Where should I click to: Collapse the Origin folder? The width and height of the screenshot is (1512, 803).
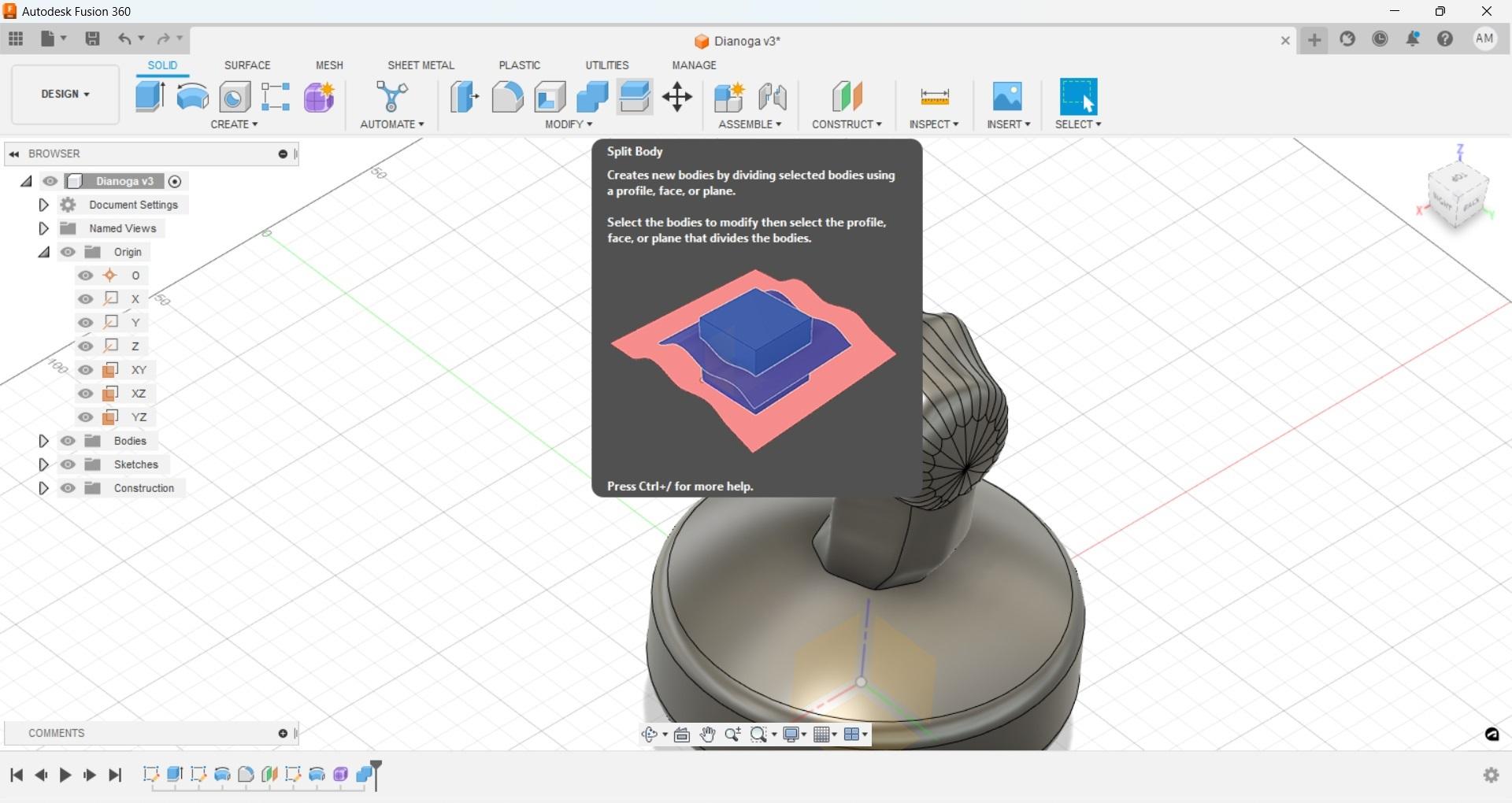click(x=43, y=252)
